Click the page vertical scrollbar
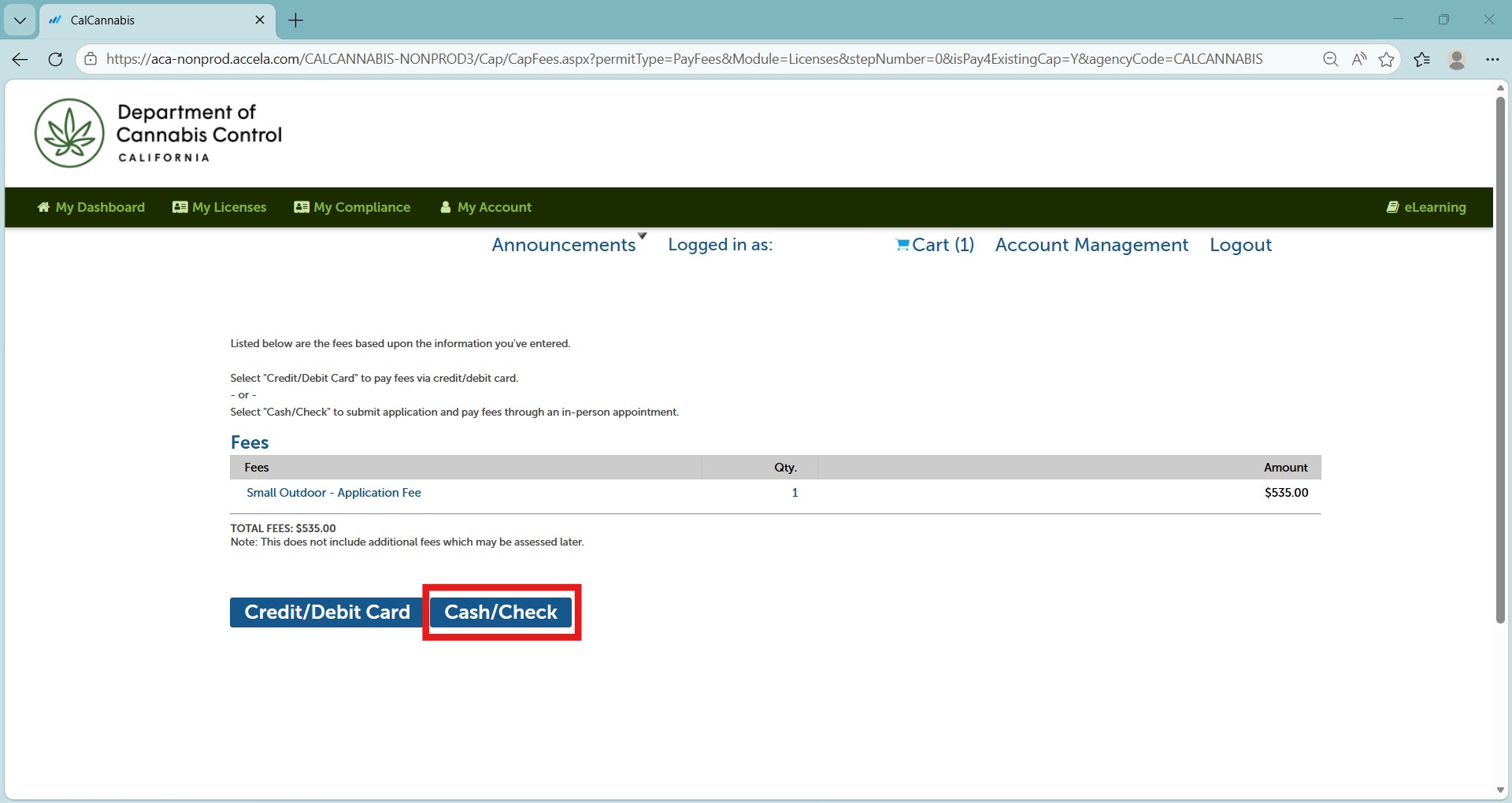1512x803 pixels. point(1500,360)
